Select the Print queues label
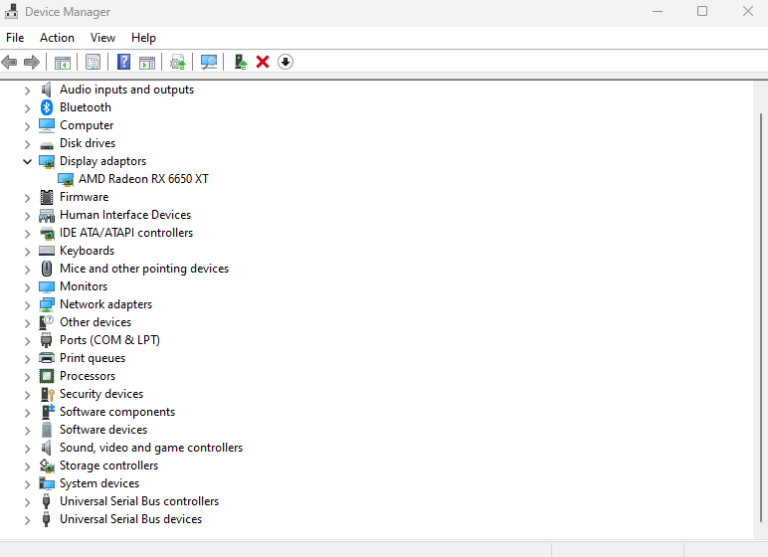The image size is (768, 557). click(93, 358)
